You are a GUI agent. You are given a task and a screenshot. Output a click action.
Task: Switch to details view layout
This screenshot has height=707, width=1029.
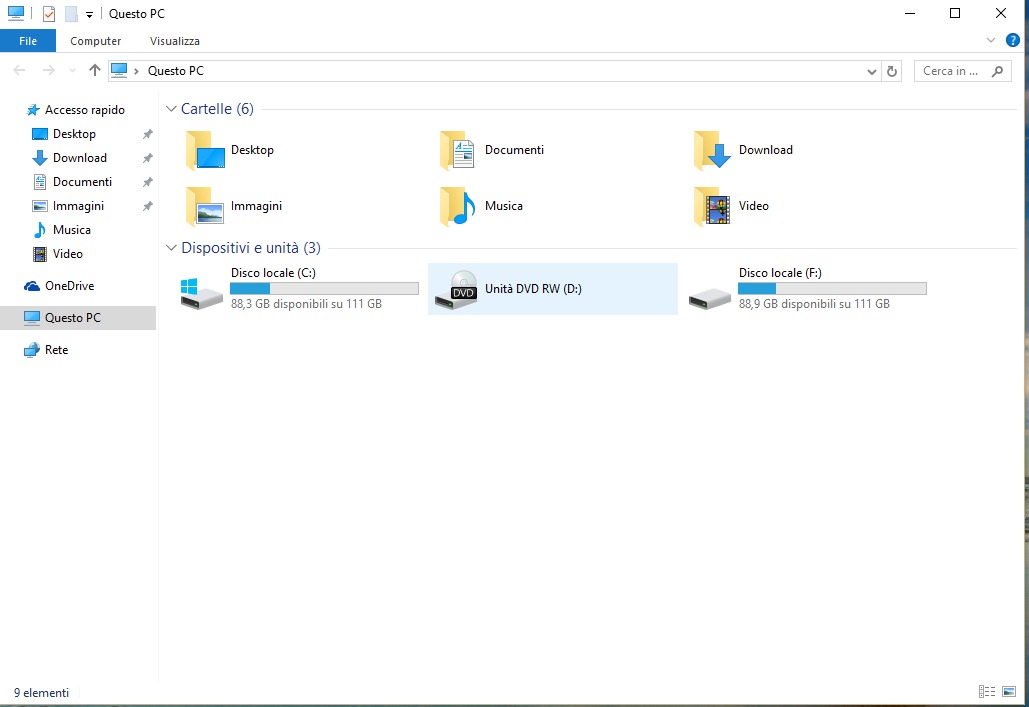[x=986, y=691]
